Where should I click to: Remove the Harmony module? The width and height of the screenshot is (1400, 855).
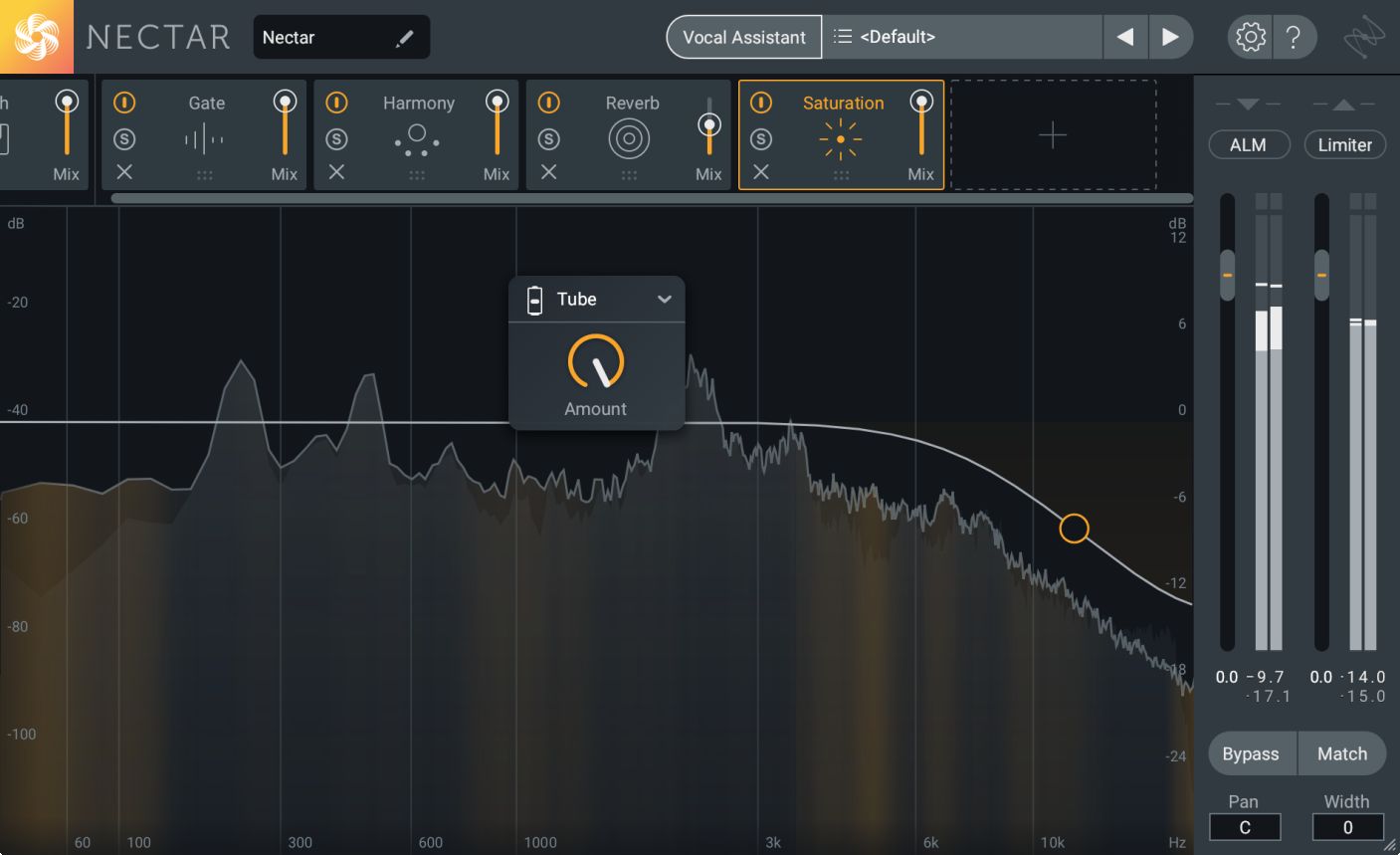[x=336, y=172]
